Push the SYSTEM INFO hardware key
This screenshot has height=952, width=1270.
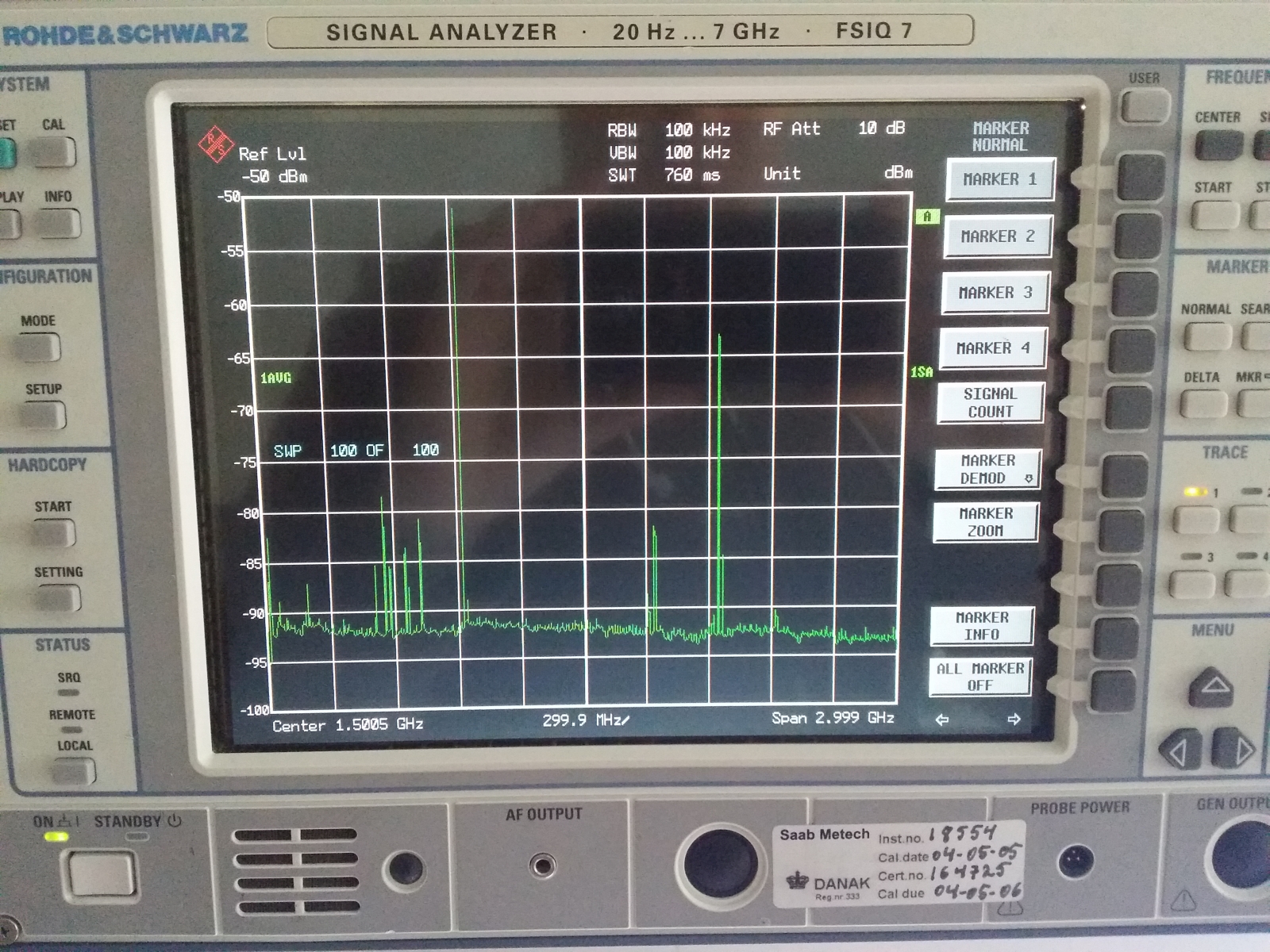(59, 224)
